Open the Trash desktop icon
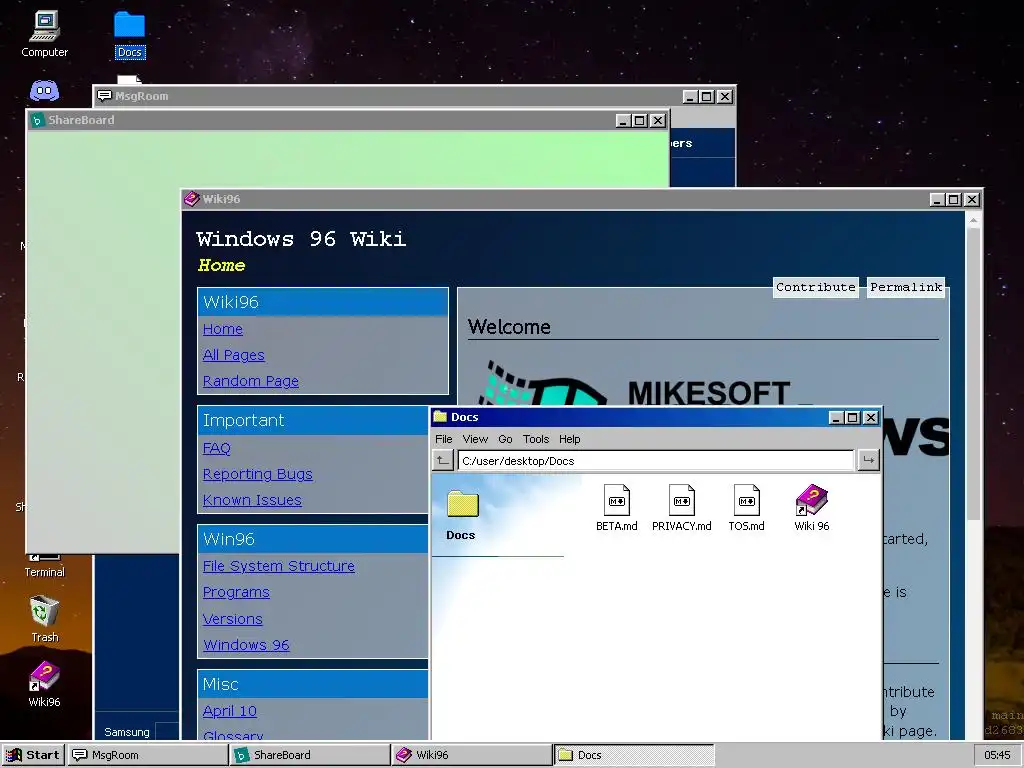The image size is (1024, 768). [44, 618]
